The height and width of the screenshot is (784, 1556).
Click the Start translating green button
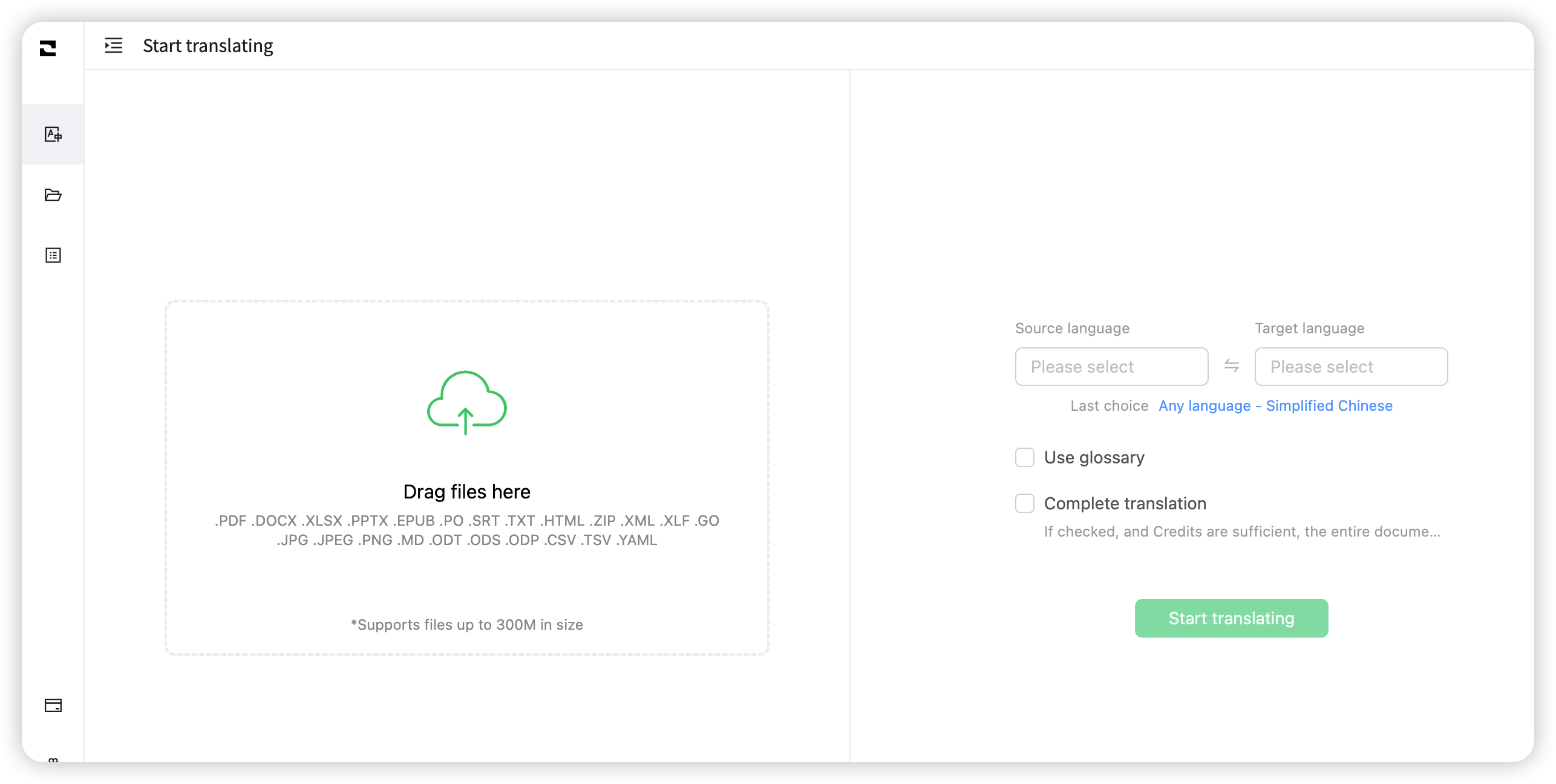pyautogui.click(x=1231, y=618)
